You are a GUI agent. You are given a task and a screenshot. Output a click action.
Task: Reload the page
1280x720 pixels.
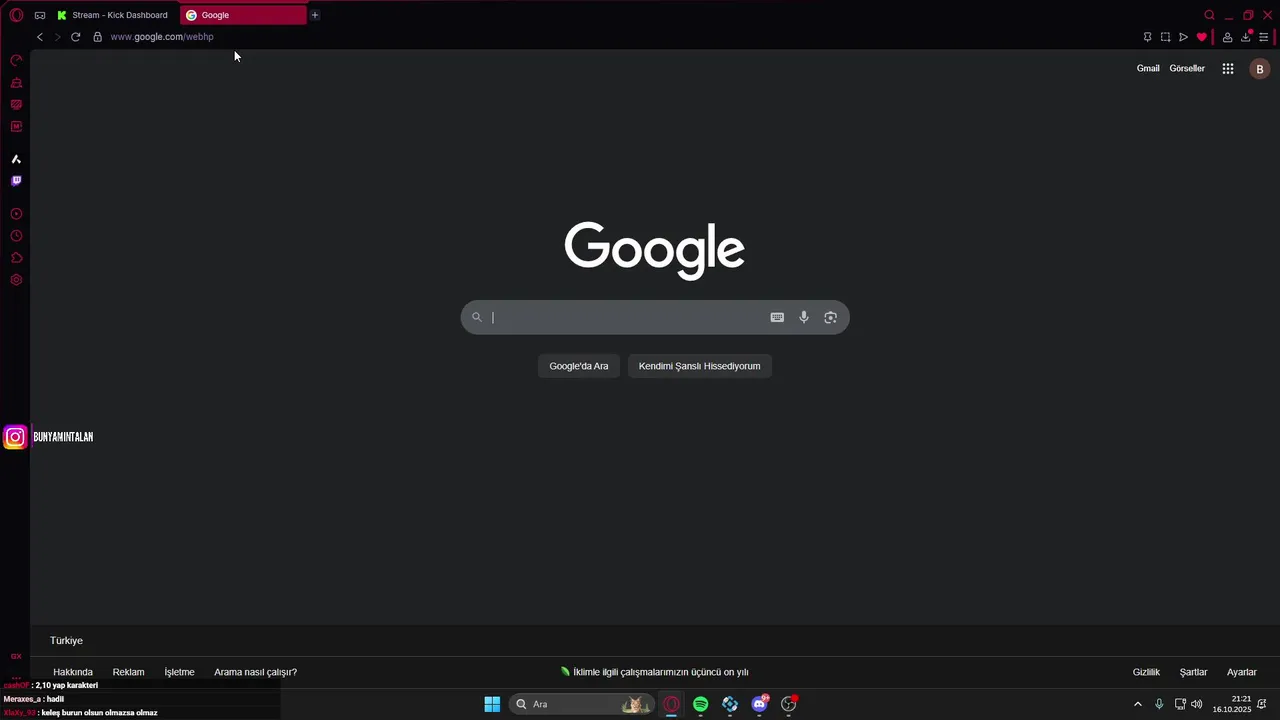75,37
